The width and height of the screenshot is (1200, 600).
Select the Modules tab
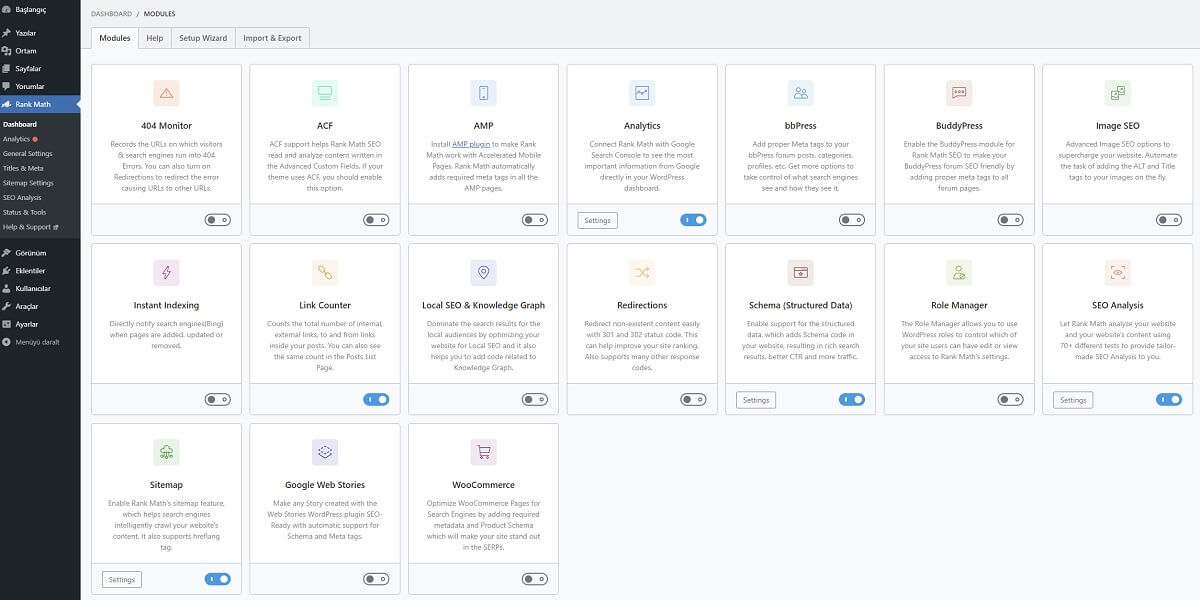[x=115, y=38]
